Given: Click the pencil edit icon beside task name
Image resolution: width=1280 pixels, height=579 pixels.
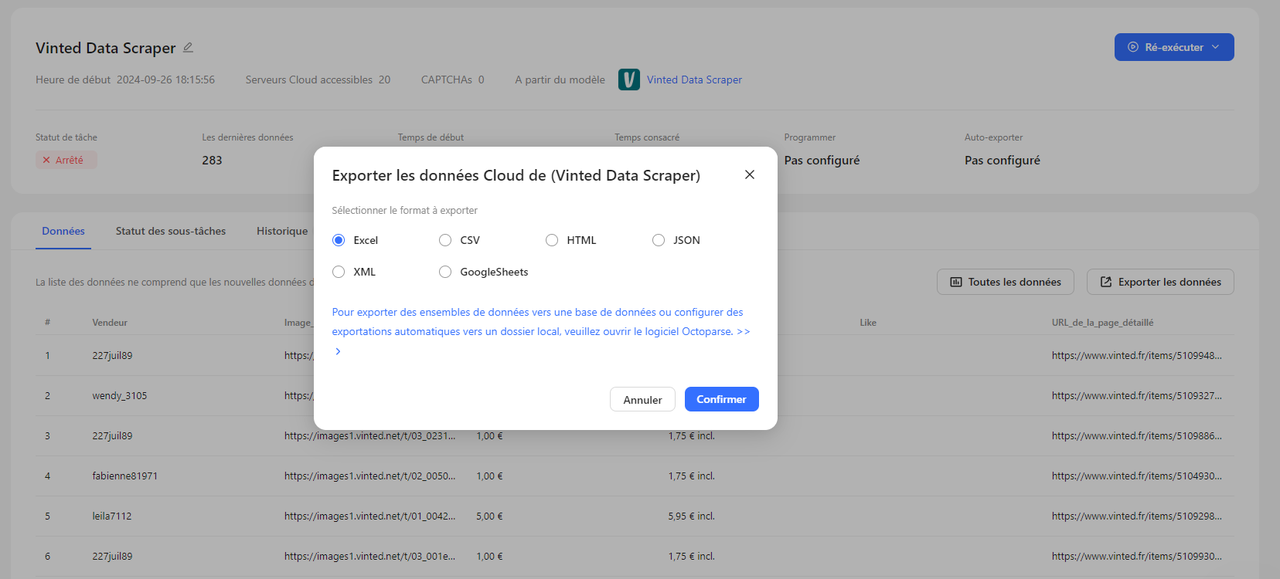Looking at the screenshot, I should click(x=188, y=47).
